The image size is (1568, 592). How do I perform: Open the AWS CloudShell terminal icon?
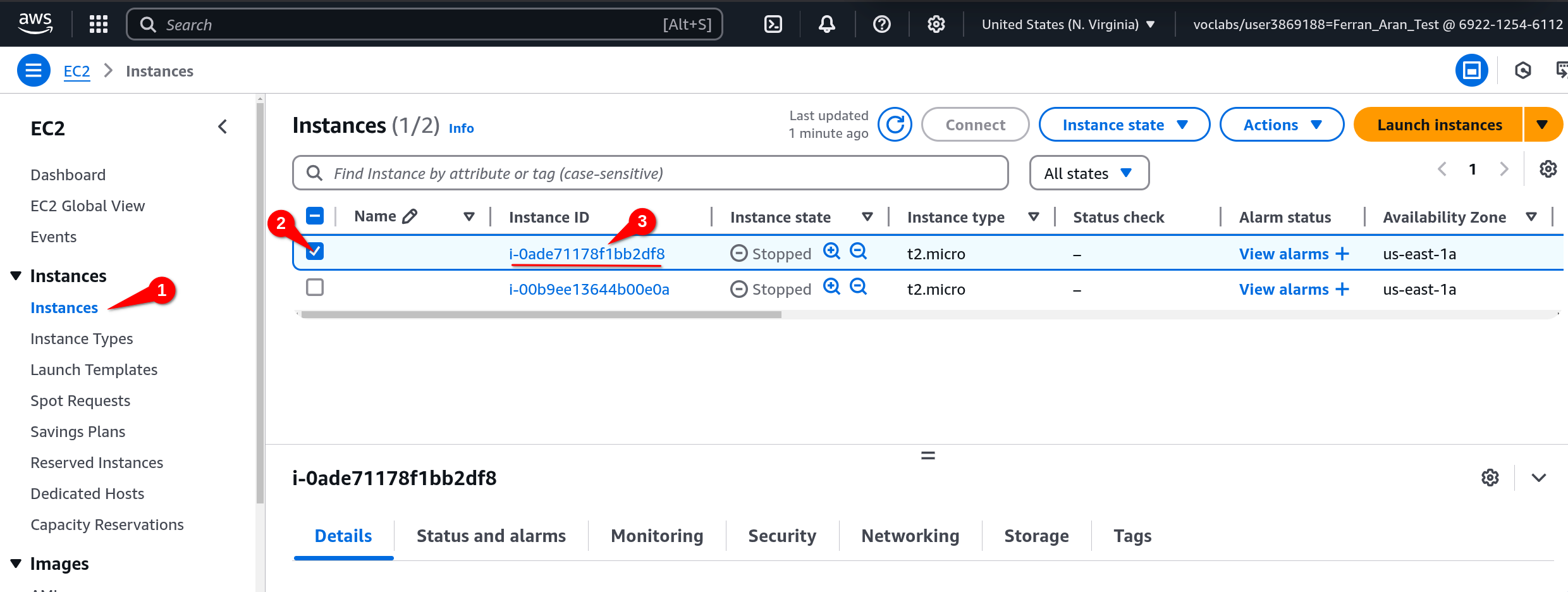[772, 23]
